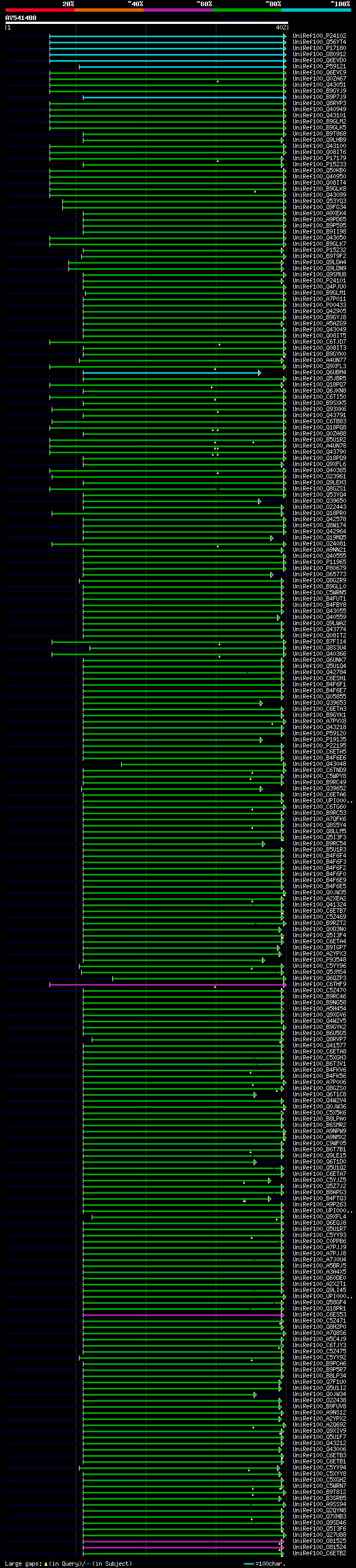Click hit label UniRef100_Q39653
The image size is (356, 1568).
(x=319, y=703)
